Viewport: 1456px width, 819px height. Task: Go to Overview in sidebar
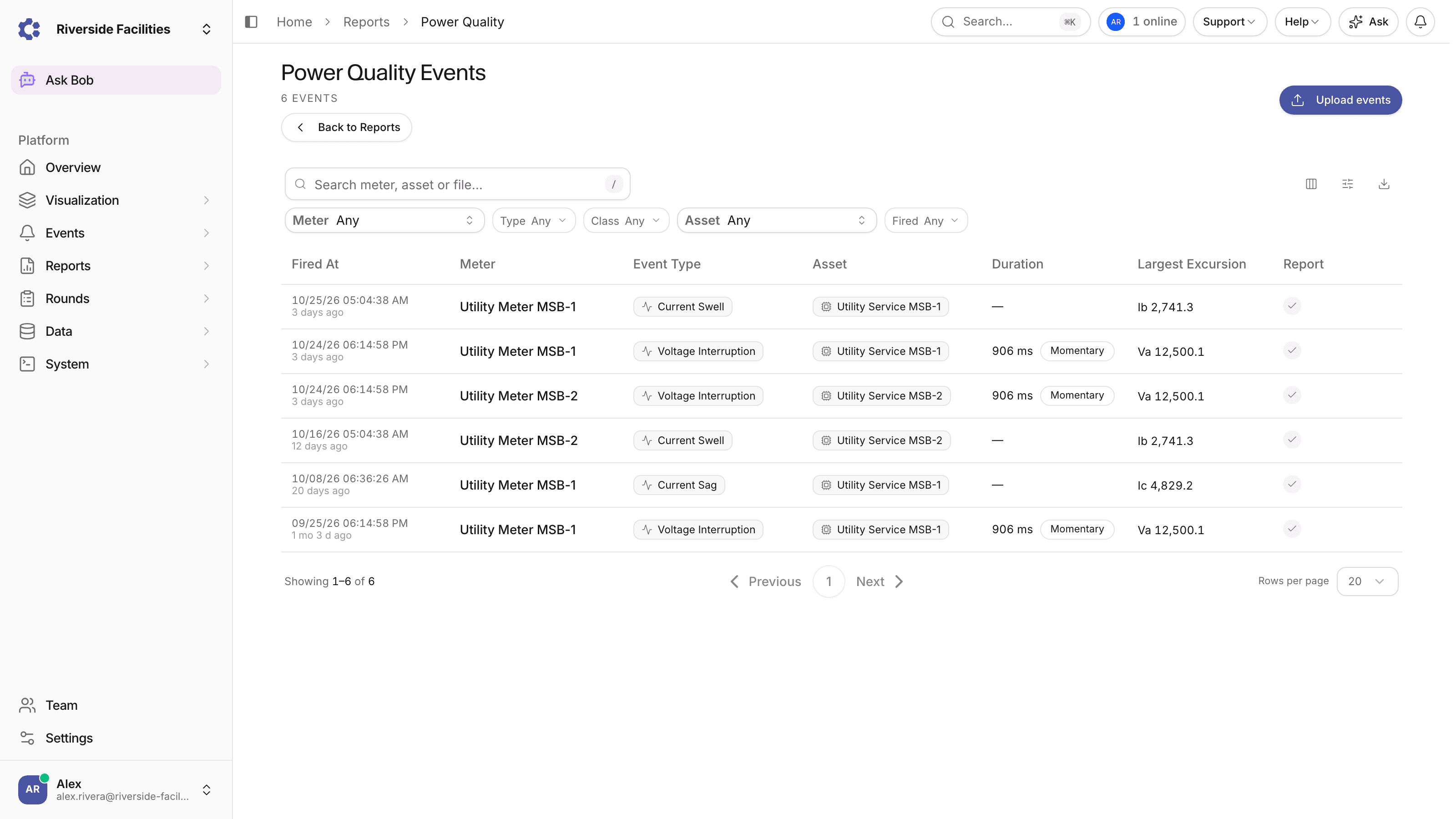pos(116,167)
